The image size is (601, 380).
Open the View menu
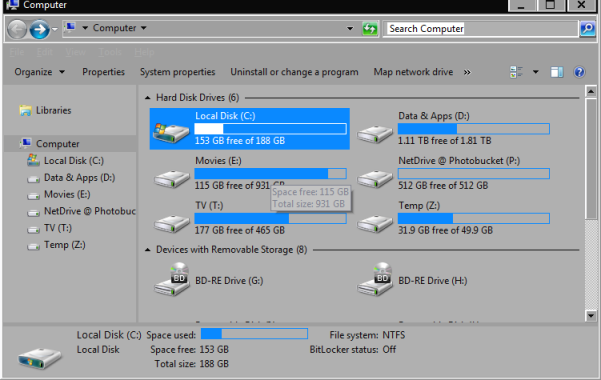[75, 52]
